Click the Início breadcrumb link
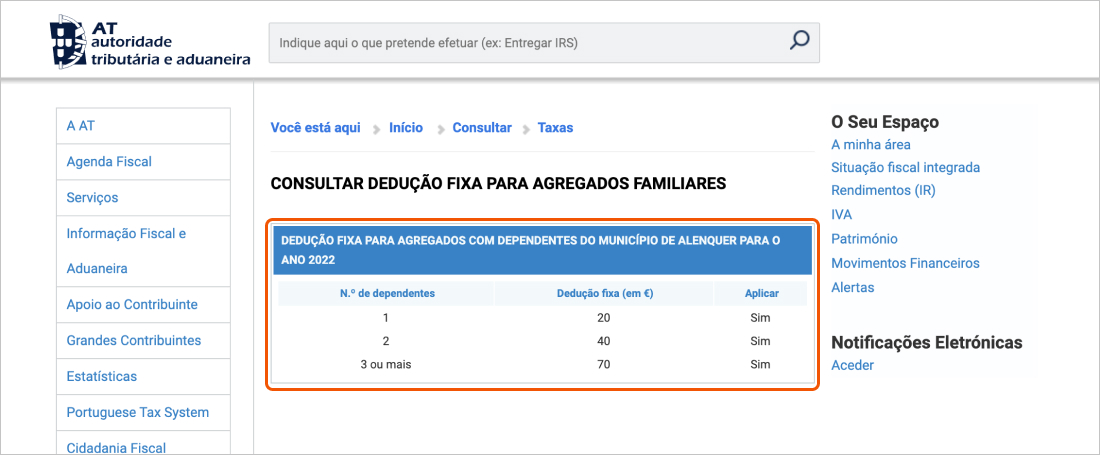The image size is (1100, 455). [x=406, y=128]
